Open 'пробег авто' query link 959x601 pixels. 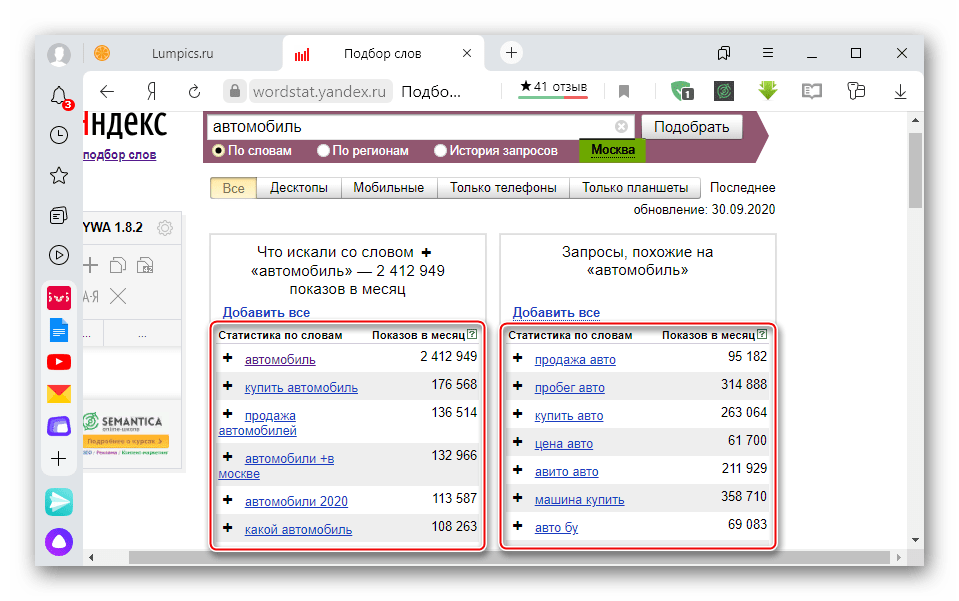[x=569, y=388]
